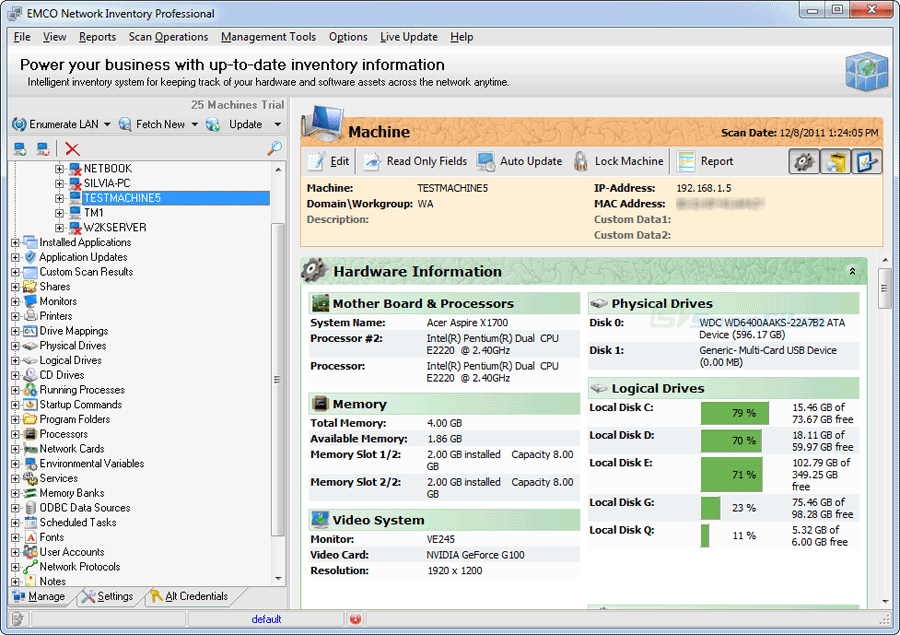
Task: Expand the Installed Applications tree node
Action: tap(15, 242)
